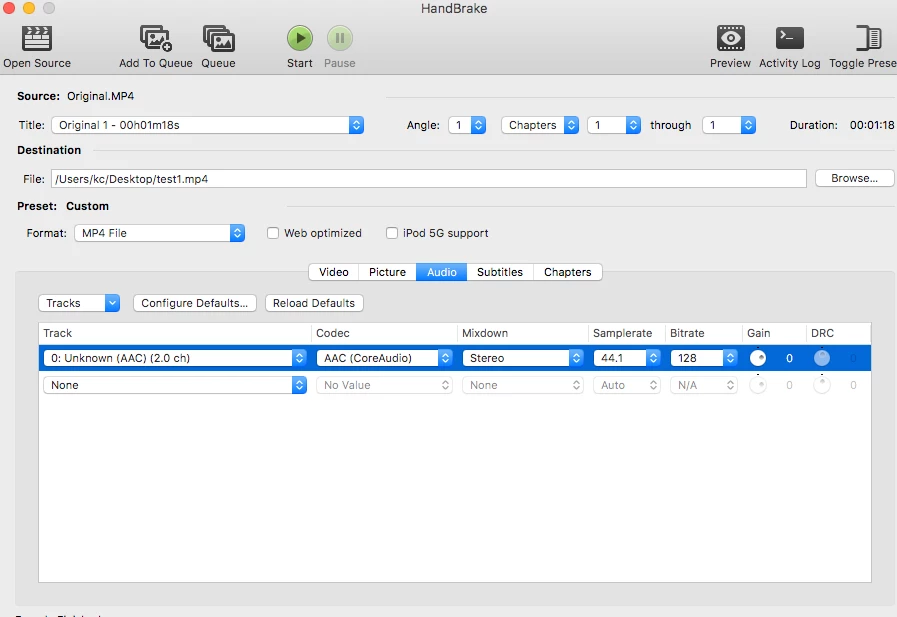Open the Angle dropdown
Screen dimensions: 897x617
pos(467,125)
